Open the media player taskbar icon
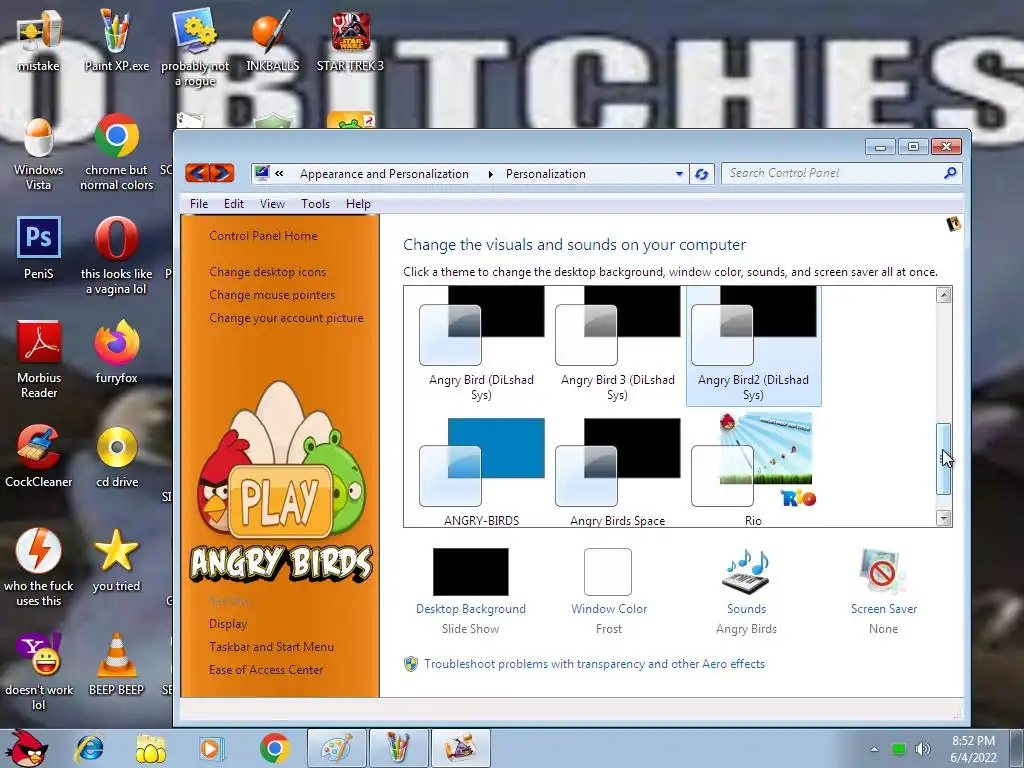Viewport: 1024px width, 768px height. pos(212,748)
